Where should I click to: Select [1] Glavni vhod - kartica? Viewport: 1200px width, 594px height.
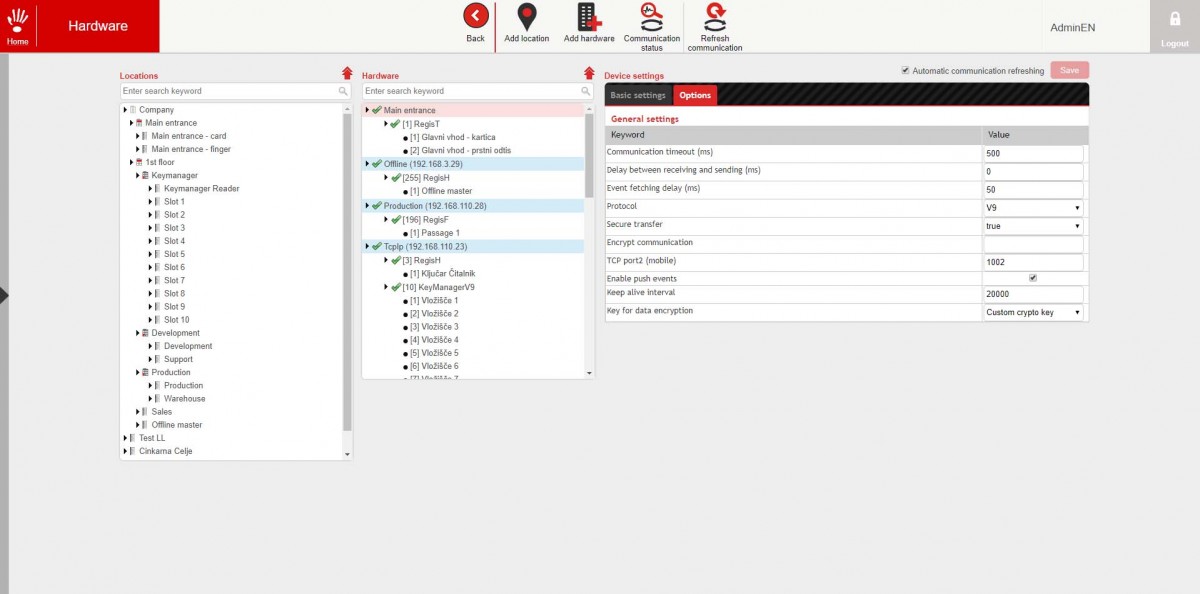coord(452,137)
